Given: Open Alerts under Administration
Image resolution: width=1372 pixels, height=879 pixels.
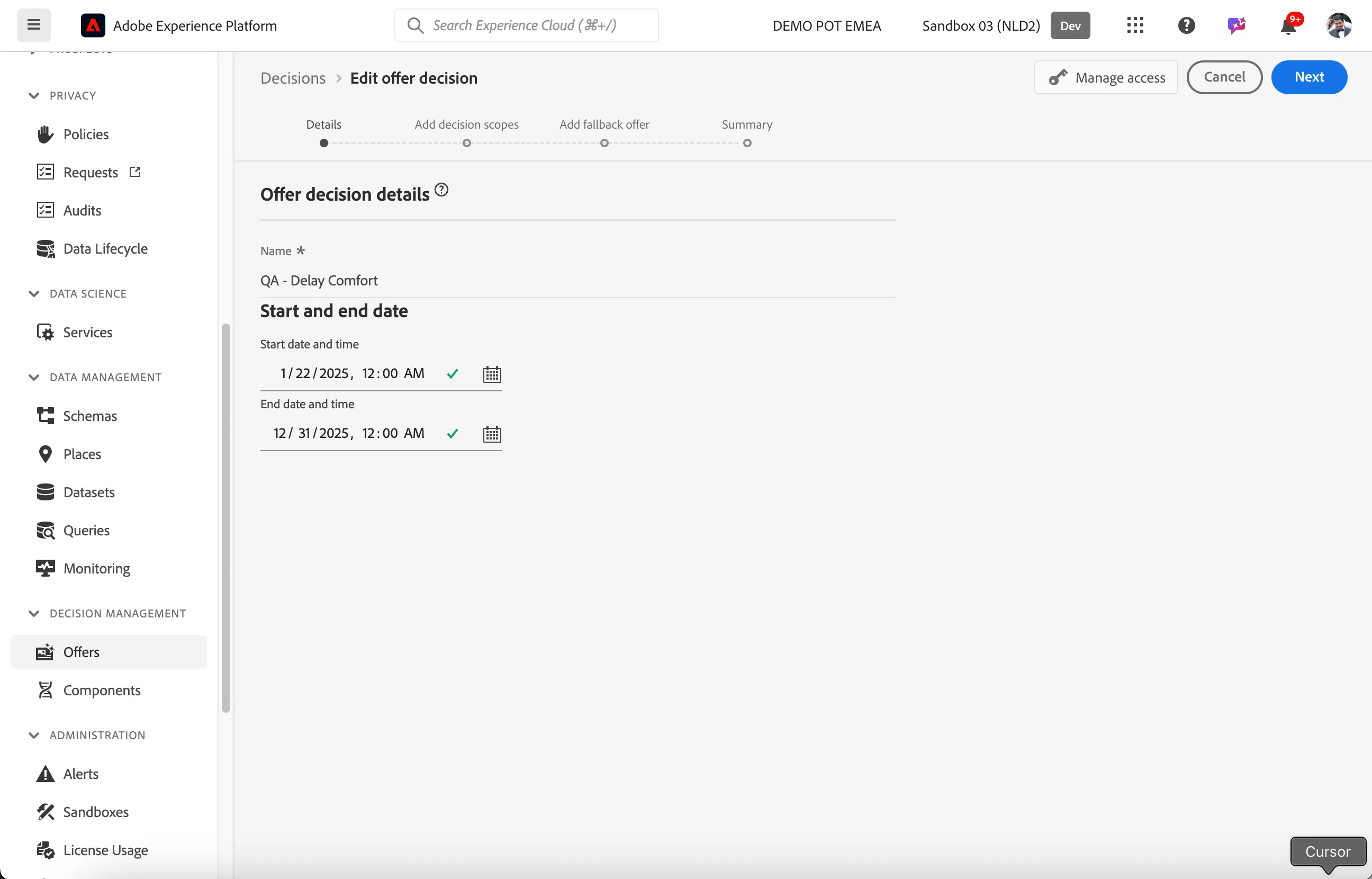Looking at the screenshot, I should point(109,774).
